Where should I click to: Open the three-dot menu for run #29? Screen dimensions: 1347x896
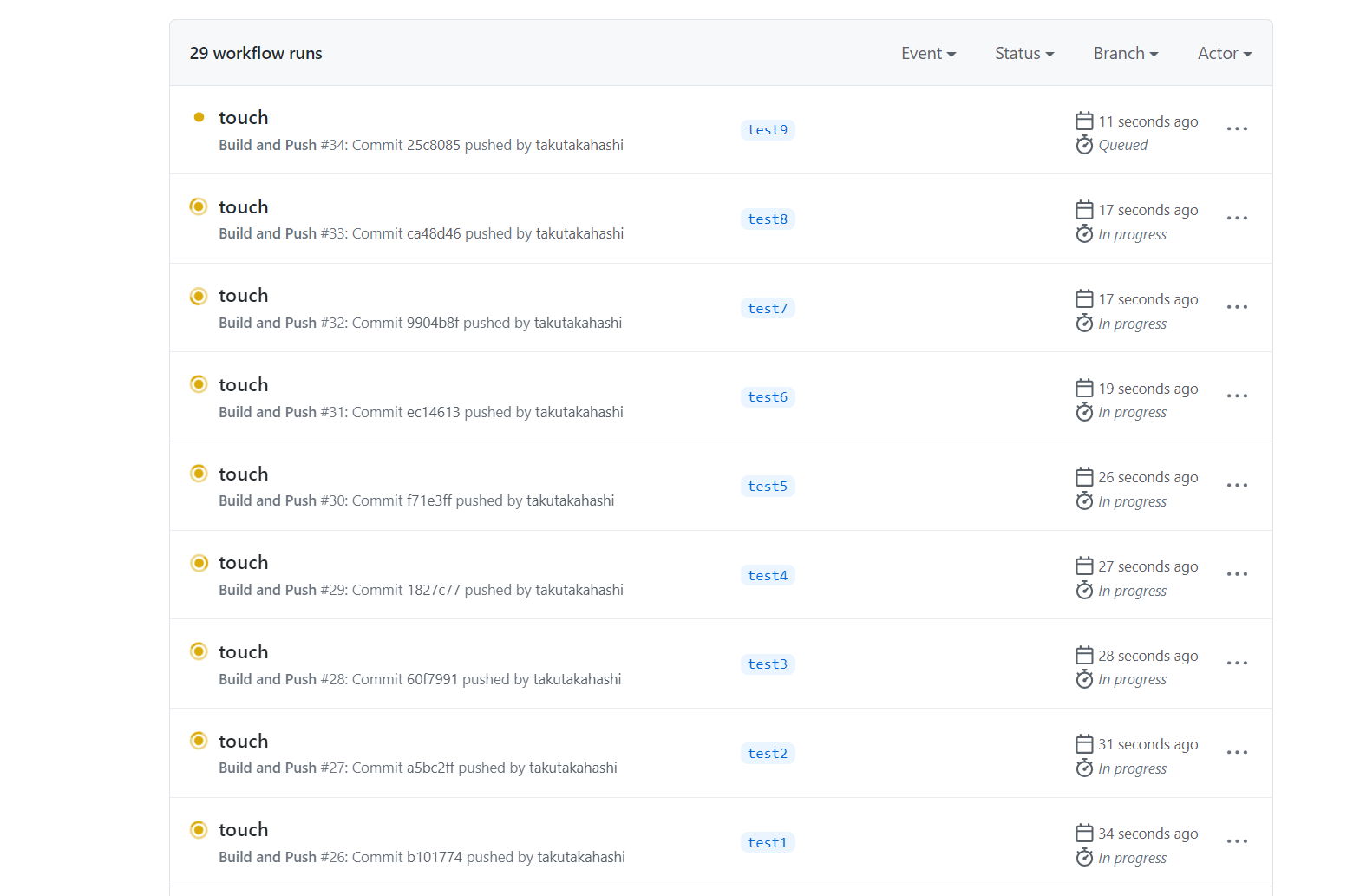coord(1237,574)
